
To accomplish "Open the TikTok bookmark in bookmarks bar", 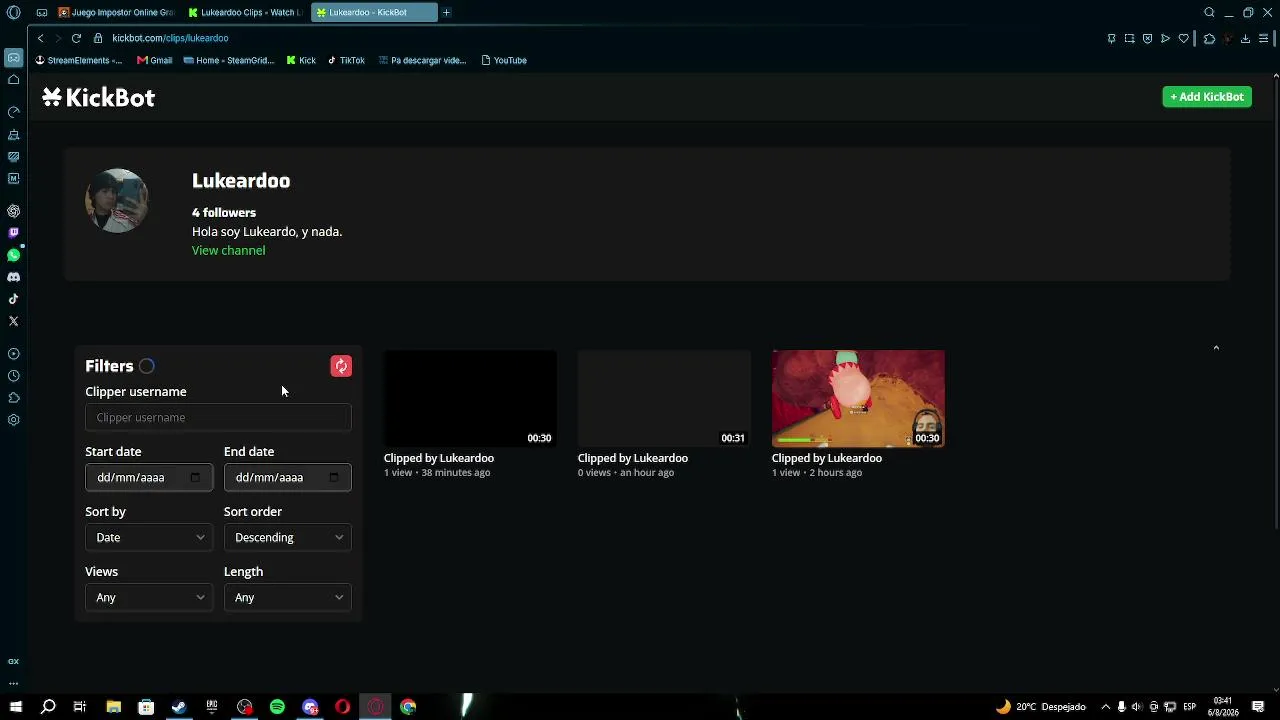I will click(346, 60).
